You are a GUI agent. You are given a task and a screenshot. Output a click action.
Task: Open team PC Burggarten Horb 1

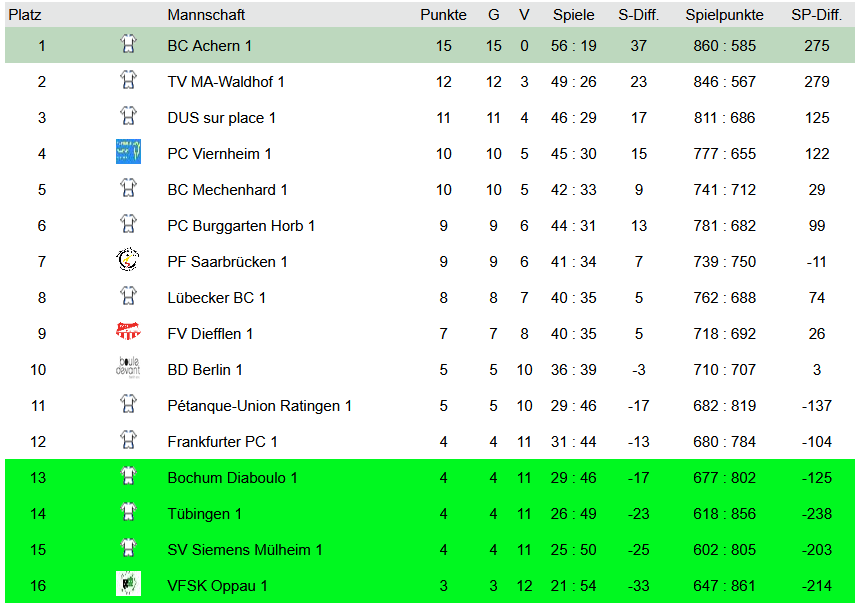coord(241,226)
